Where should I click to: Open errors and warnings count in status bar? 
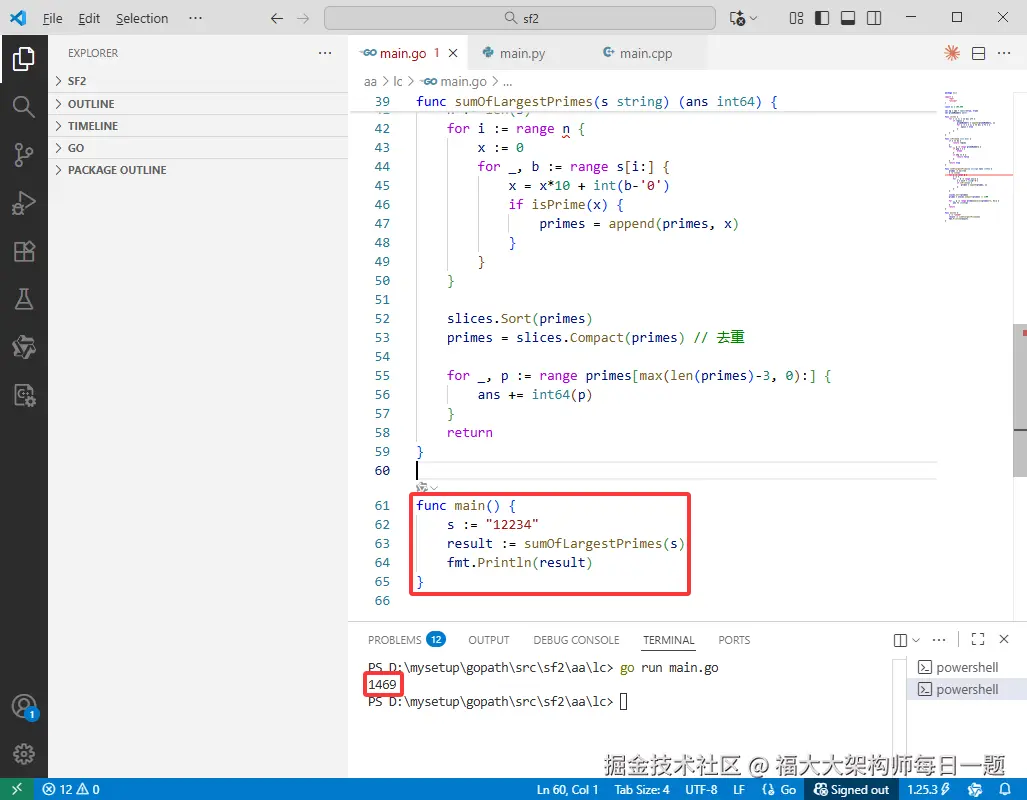point(71,790)
